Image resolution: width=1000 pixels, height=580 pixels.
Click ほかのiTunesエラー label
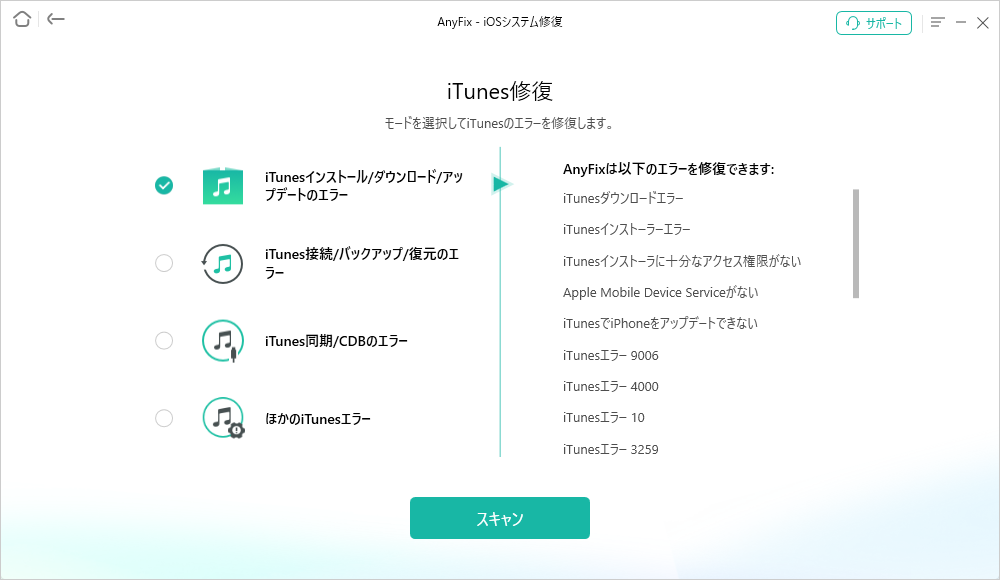(318, 419)
